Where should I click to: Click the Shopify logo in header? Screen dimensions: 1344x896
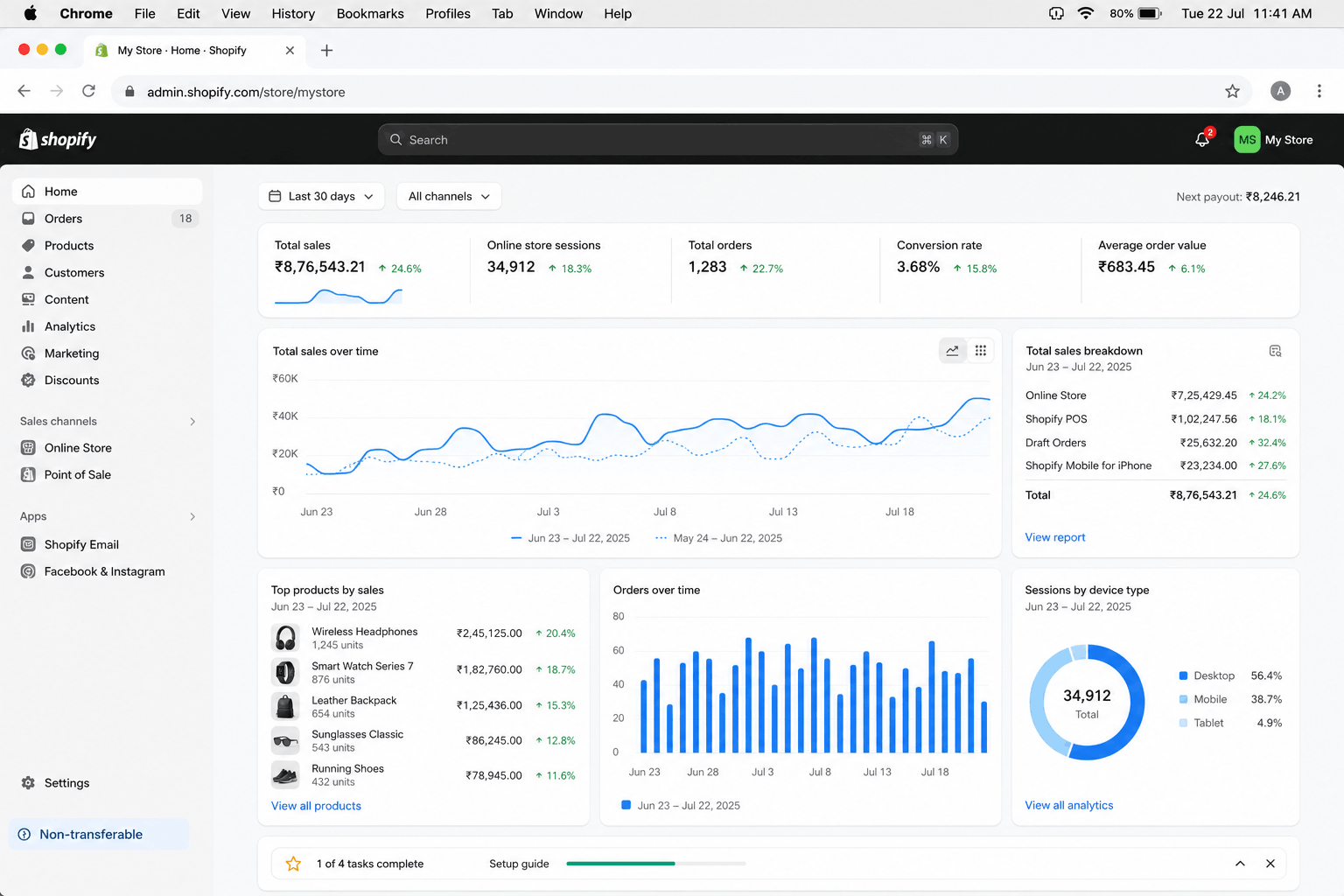pyautogui.click(x=58, y=139)
